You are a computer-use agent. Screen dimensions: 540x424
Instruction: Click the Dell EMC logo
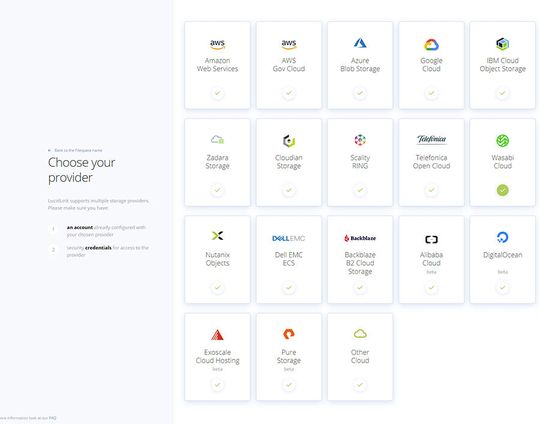point(289,238)
